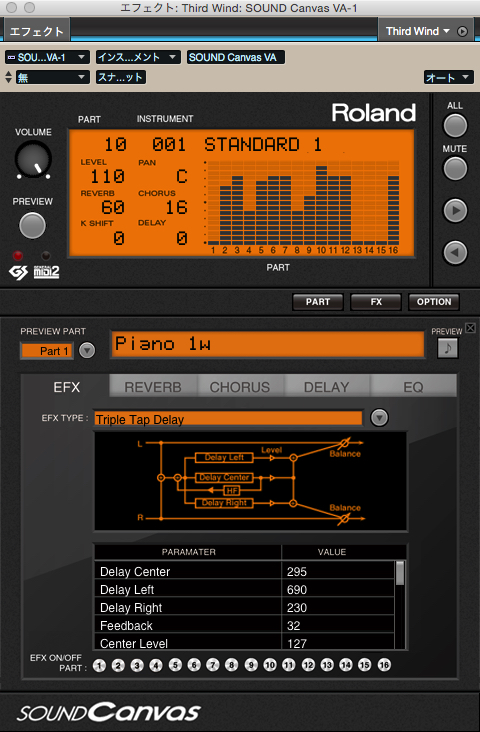Click the Piano 1w instrument name display

coord(268,345)
